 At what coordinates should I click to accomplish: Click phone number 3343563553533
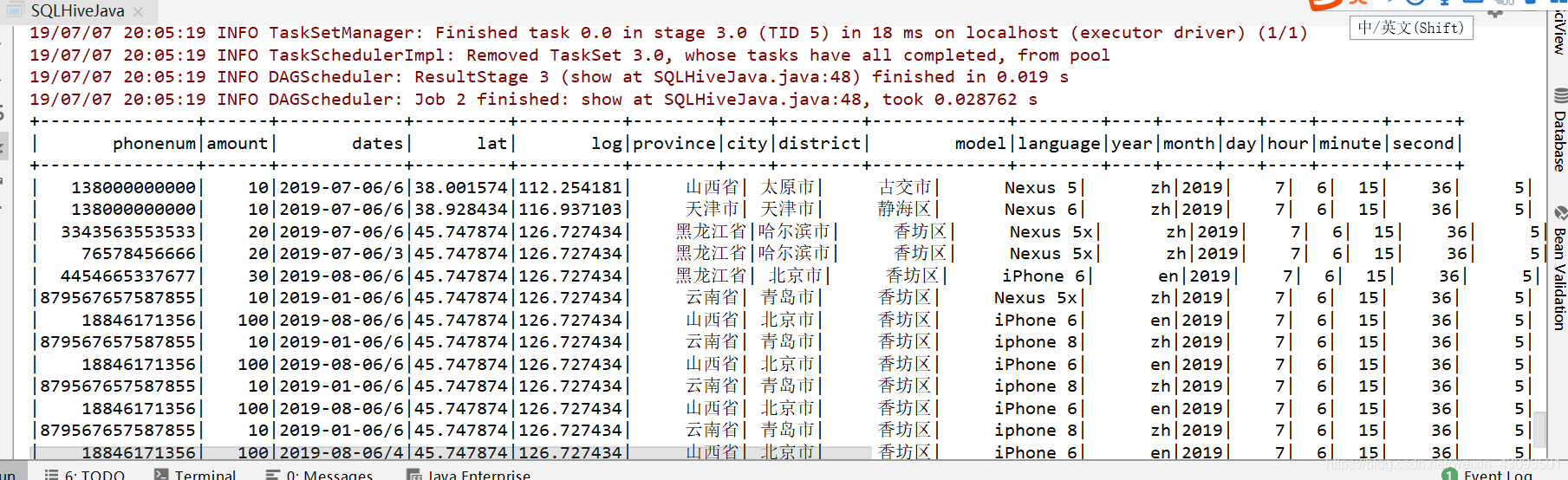tap(128, 232)
